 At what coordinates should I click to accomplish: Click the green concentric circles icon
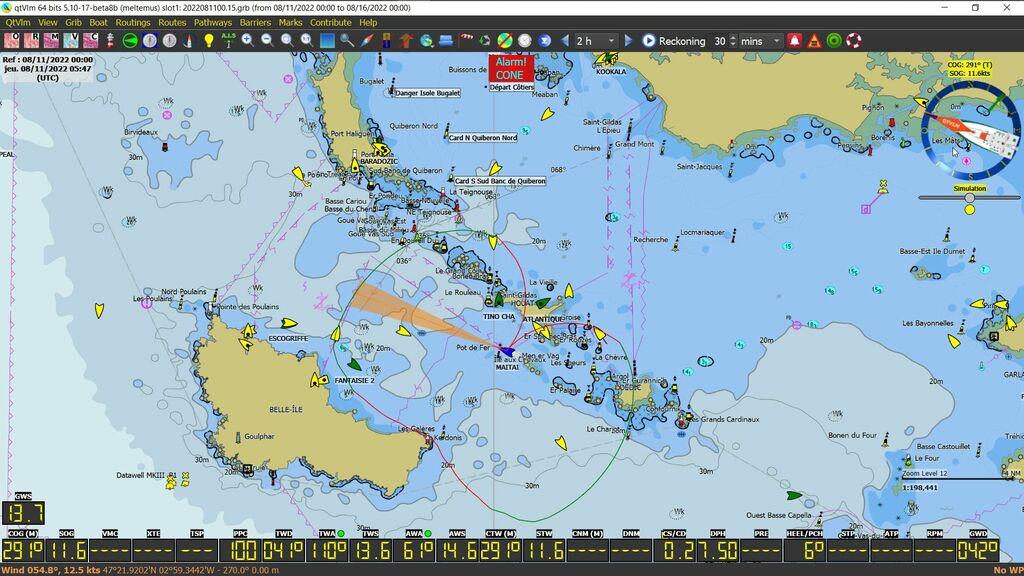834,40
